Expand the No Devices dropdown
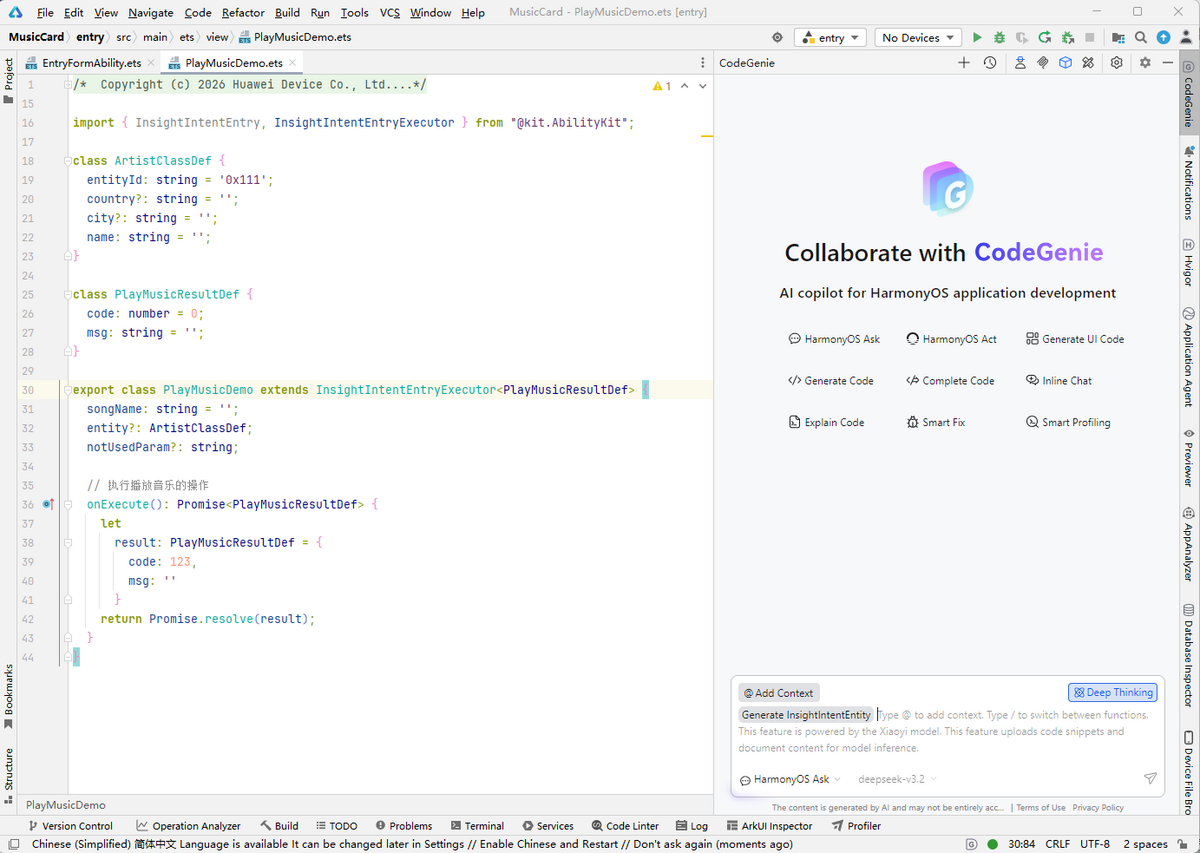The width and height of the screenshot is (1200, 853). tap(917, 38)
